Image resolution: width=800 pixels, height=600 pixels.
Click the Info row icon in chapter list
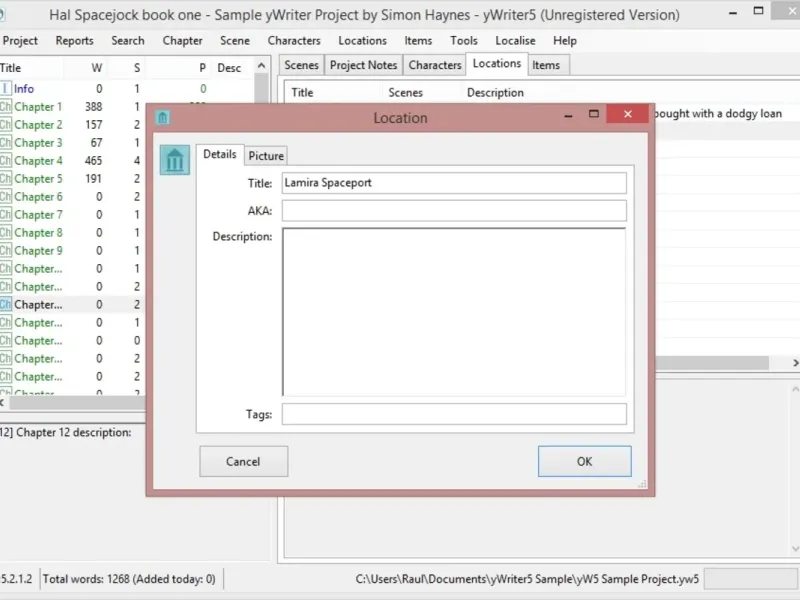5,89
